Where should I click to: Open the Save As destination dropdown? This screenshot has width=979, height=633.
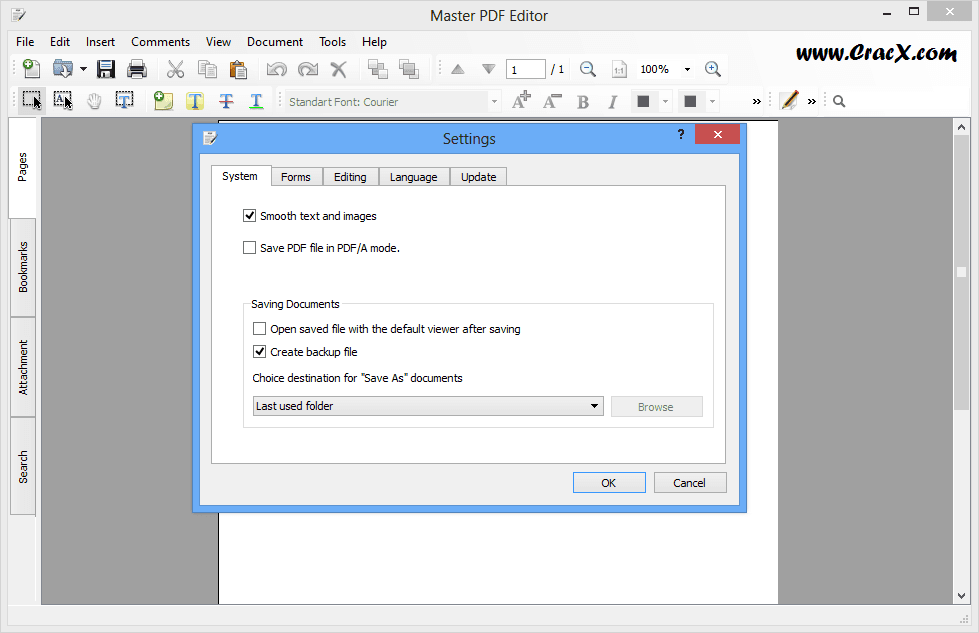tap(594, 406)
